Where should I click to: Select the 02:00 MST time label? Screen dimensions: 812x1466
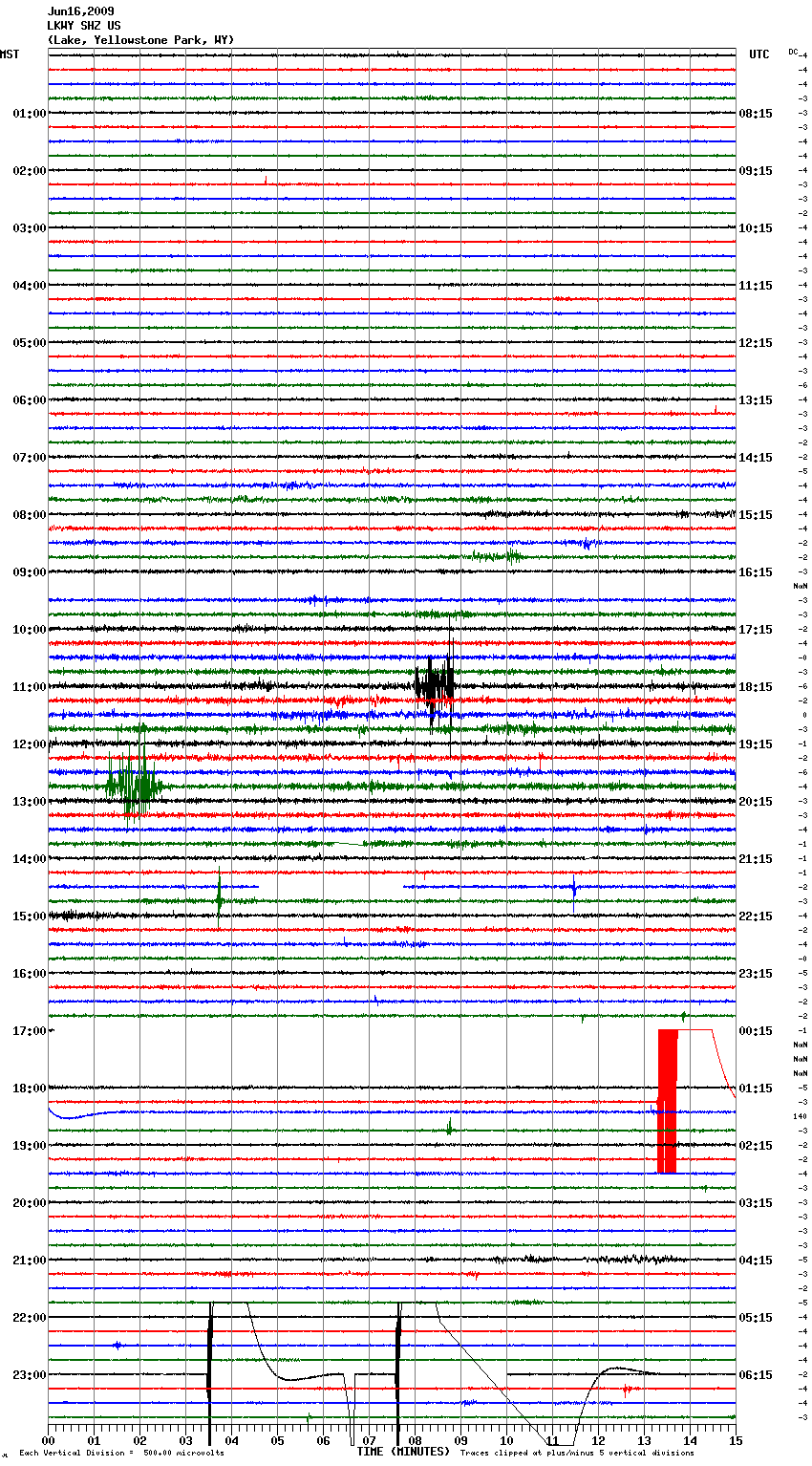click(x=29, y=171)
